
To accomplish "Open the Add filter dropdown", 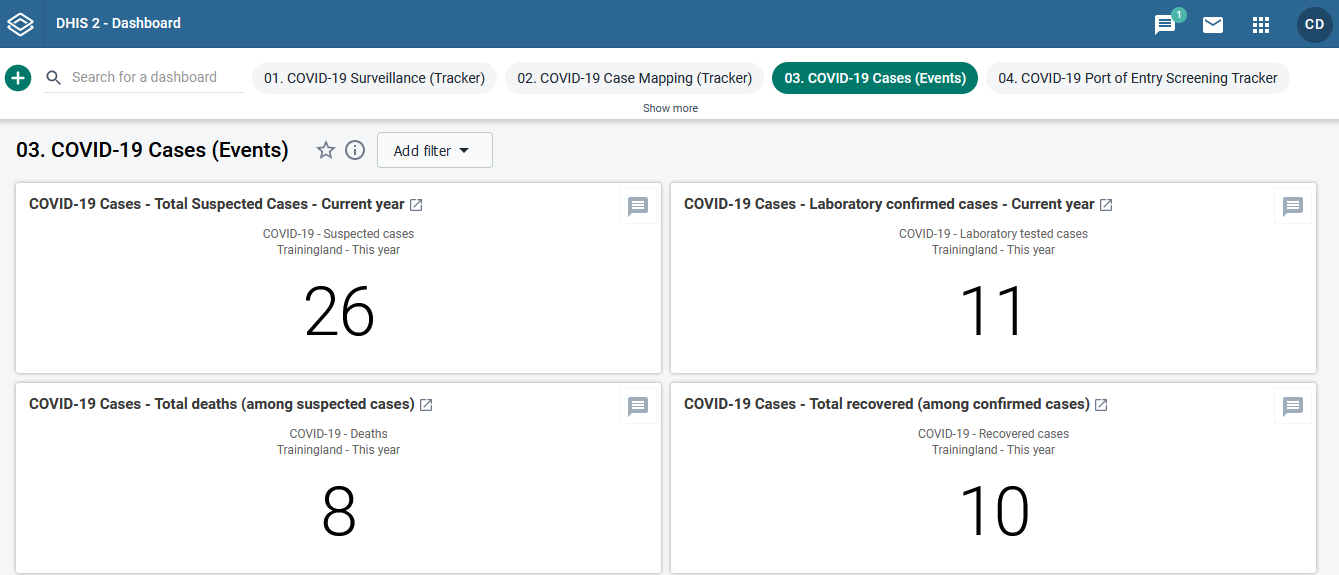I will pos(434,150).
